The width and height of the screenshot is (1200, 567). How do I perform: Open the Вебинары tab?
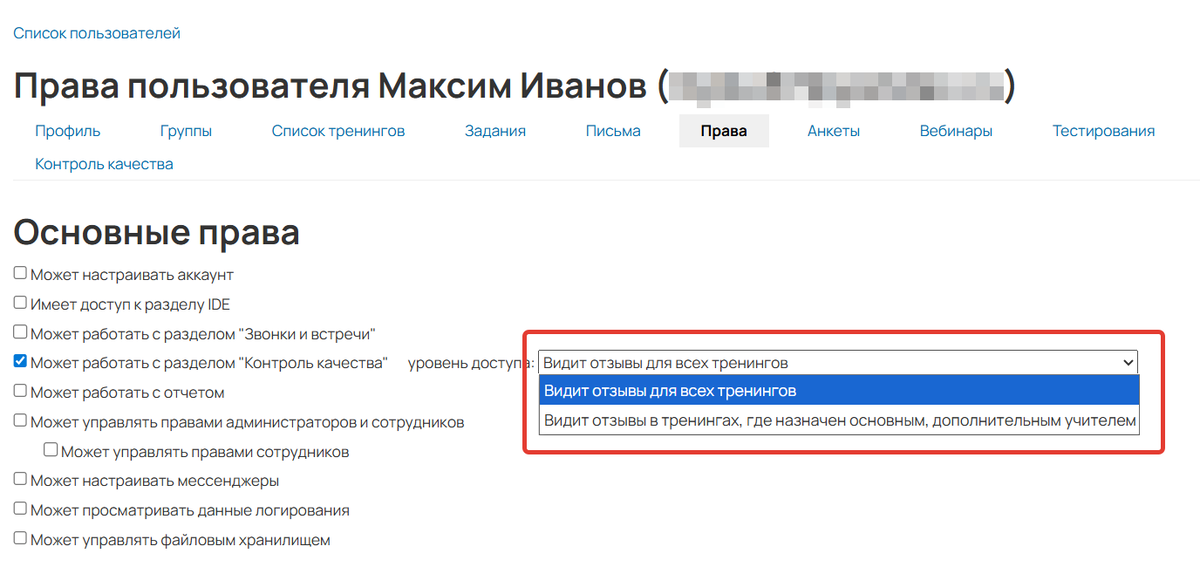coord(956,131)
